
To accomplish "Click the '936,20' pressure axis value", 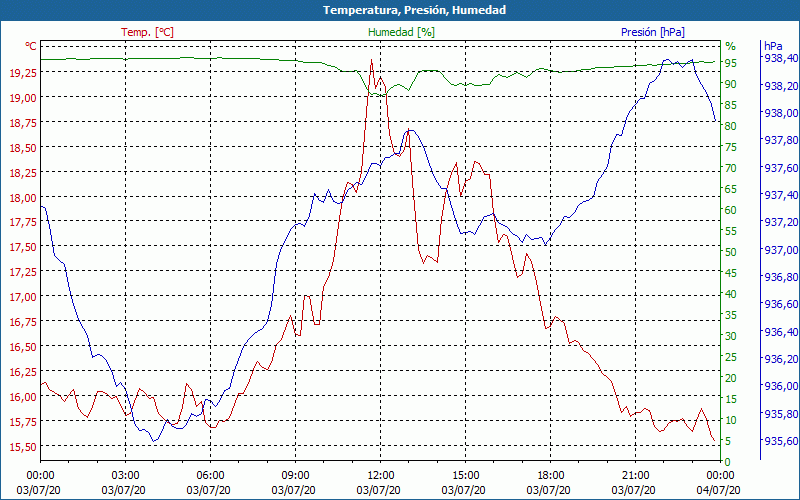I will click(781, 359).
